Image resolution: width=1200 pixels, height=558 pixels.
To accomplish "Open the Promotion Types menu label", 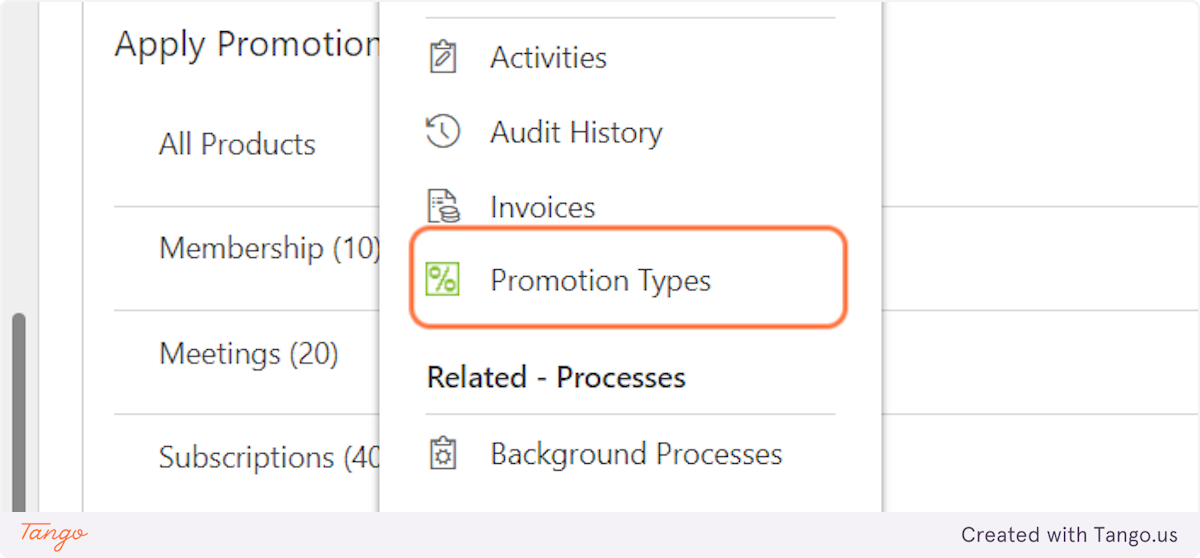I will [x=600, y=280].
